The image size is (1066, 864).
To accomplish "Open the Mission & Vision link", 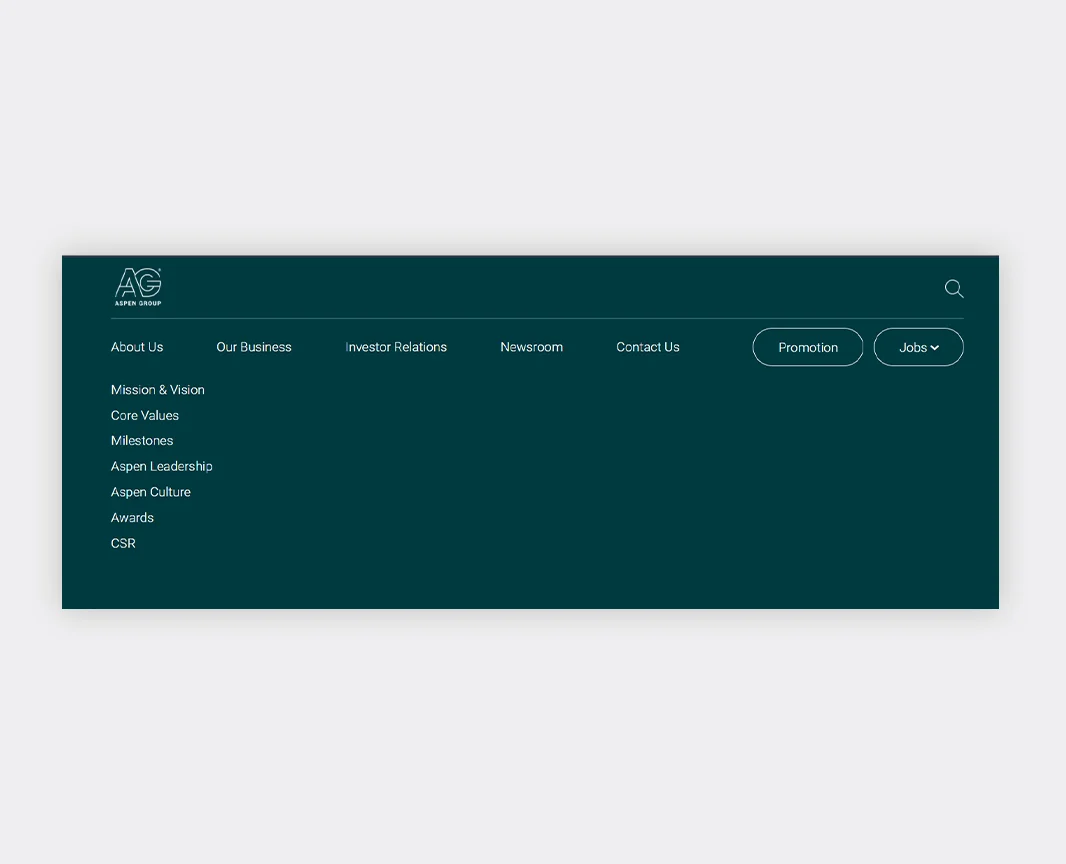I will 158,390.
